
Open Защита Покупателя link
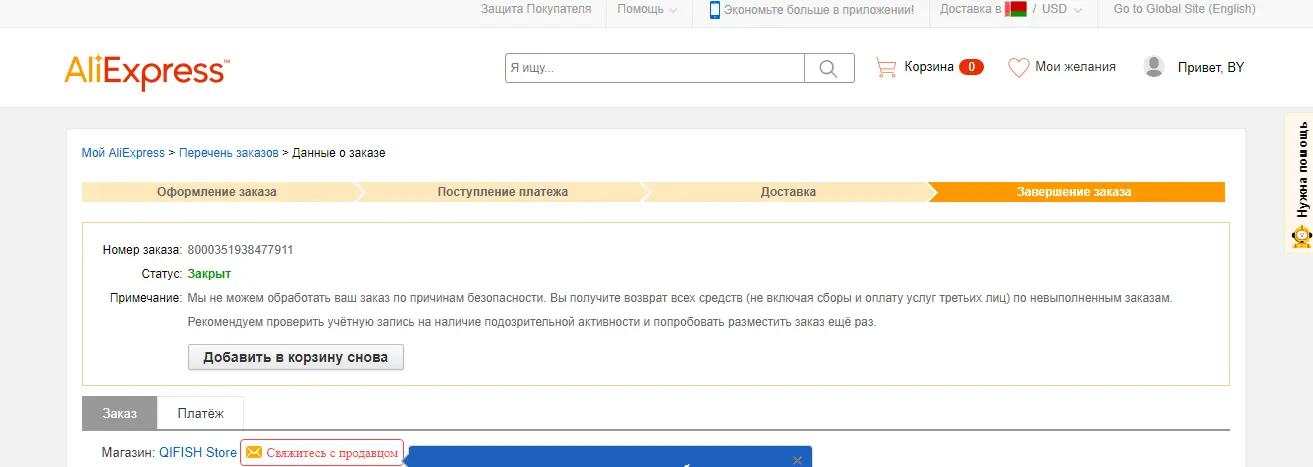click(536, 9)
